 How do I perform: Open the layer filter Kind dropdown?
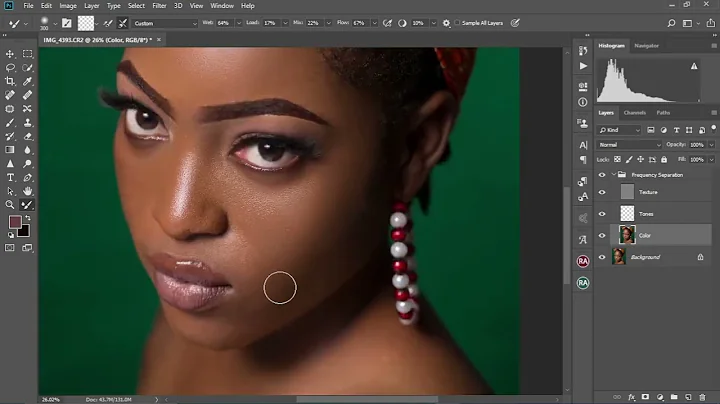619,130
